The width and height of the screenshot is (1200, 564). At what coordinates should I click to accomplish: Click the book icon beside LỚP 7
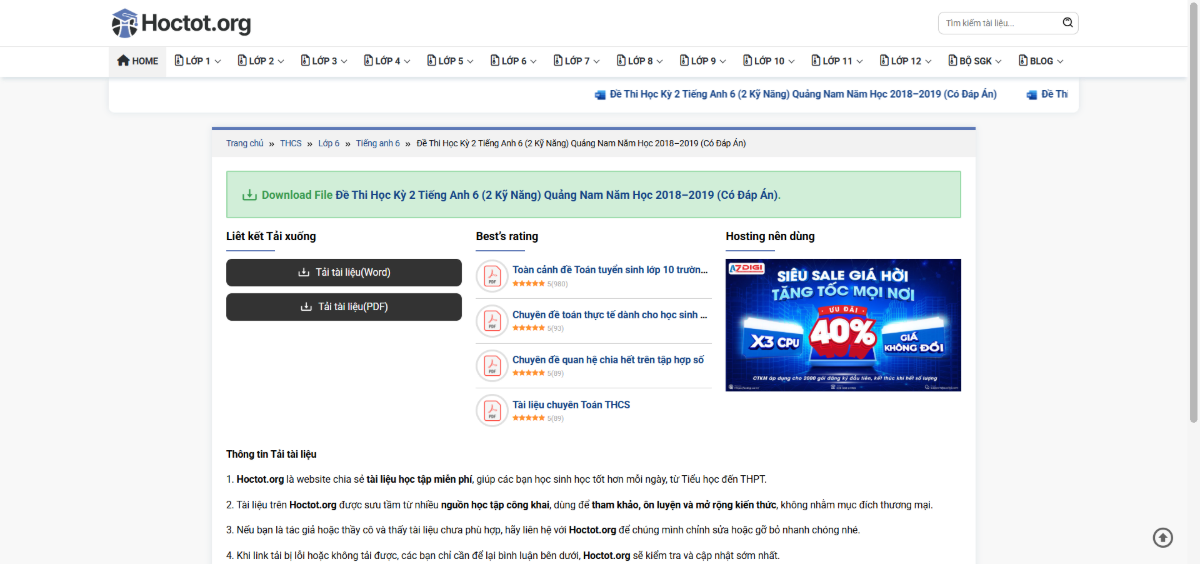click(558, 61)
